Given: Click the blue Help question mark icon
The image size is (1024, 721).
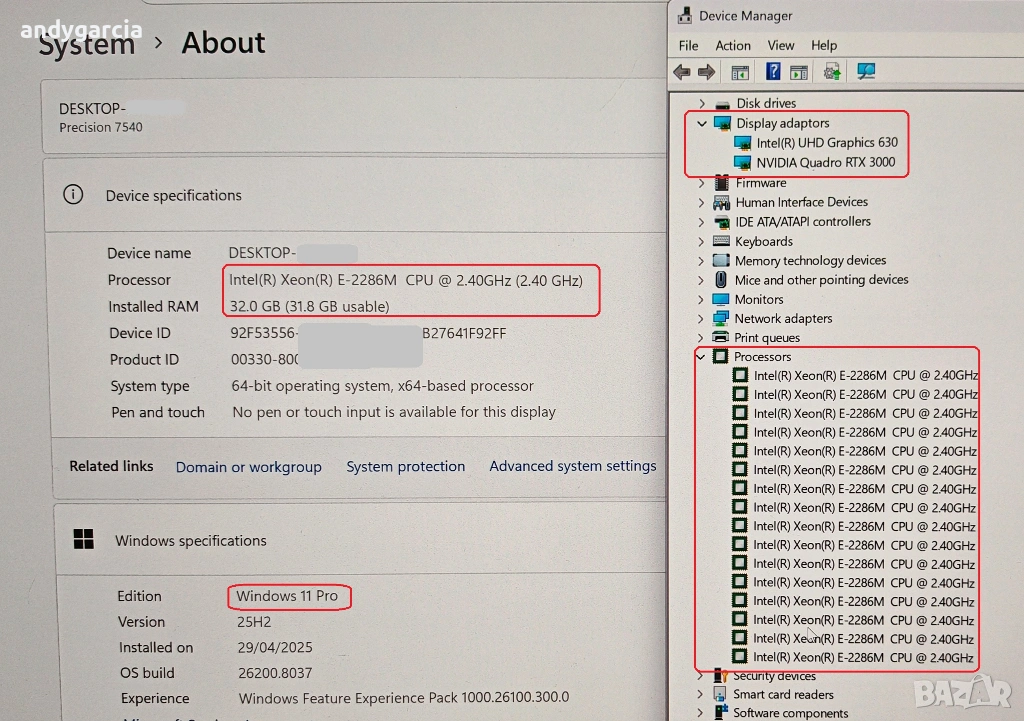Looking at the screenshot, I should [x=773, y=72].
